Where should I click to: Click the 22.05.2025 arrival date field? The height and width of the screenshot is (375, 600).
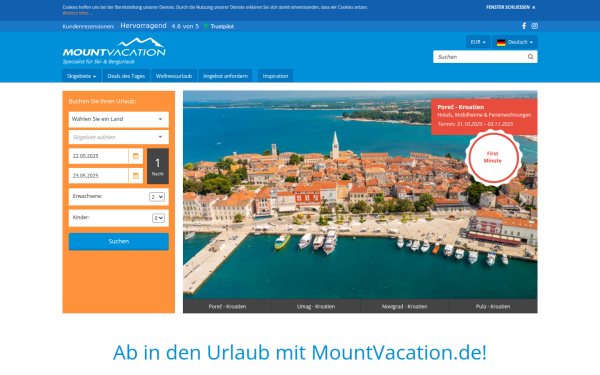[x=98, y=156]
